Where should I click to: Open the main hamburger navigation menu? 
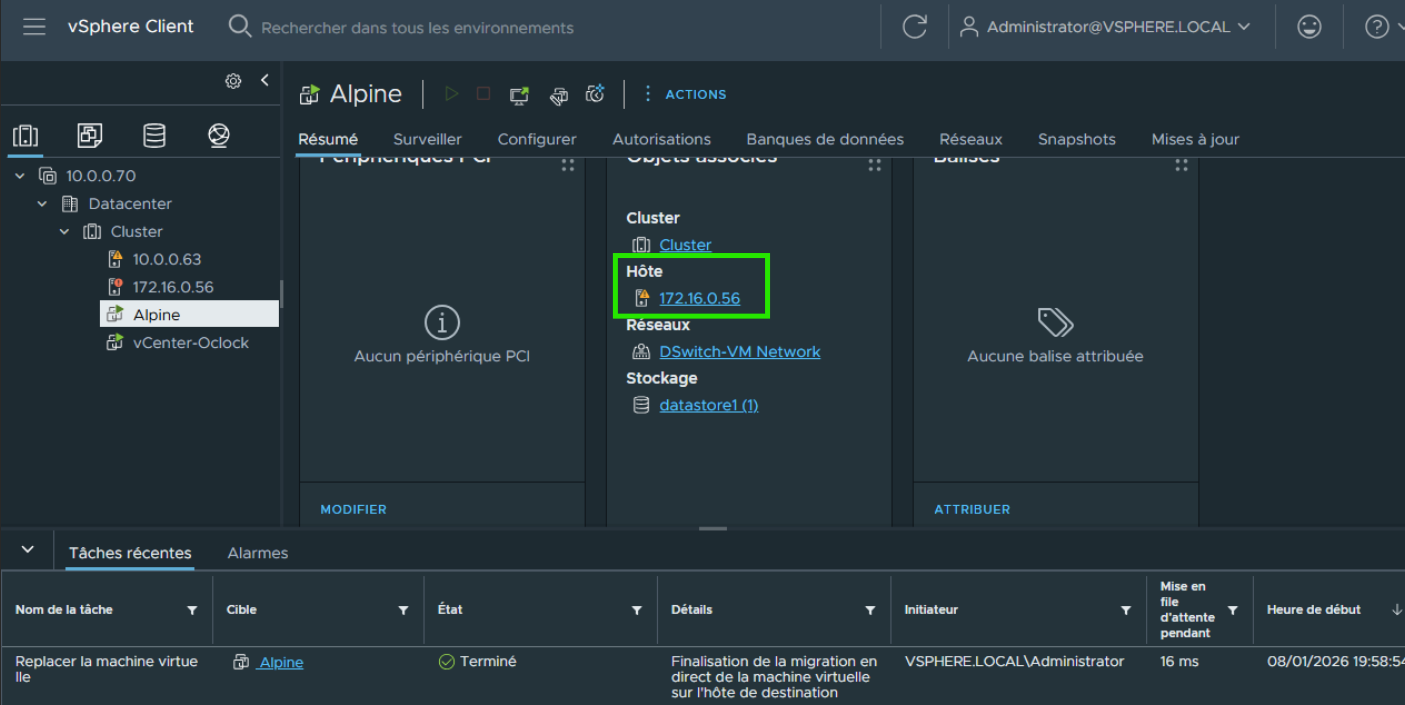pyautogui.click(x=34, y=27)
